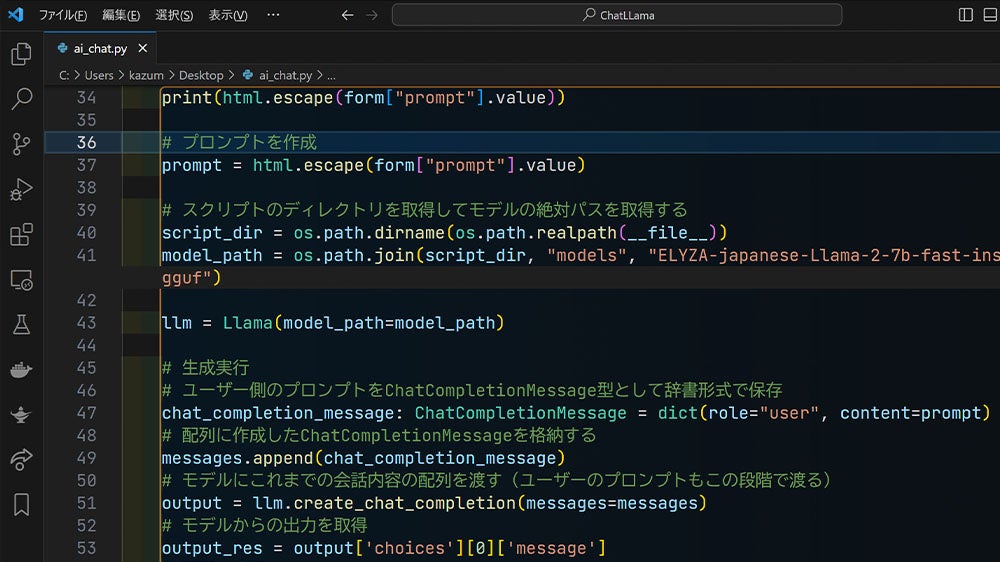1000x562 pixels.
Task: Open the Remote Explorer view
Action: [x=21, y=280]
